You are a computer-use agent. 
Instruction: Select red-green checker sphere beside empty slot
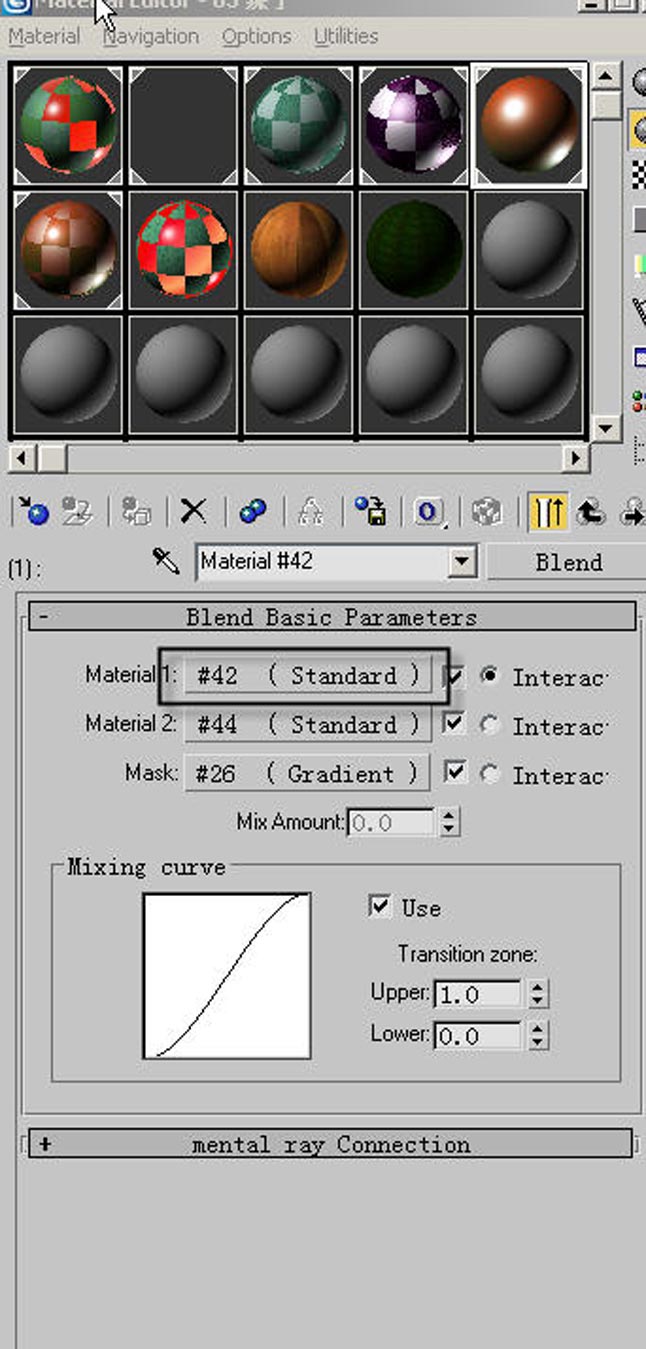[x=68, y=126]
